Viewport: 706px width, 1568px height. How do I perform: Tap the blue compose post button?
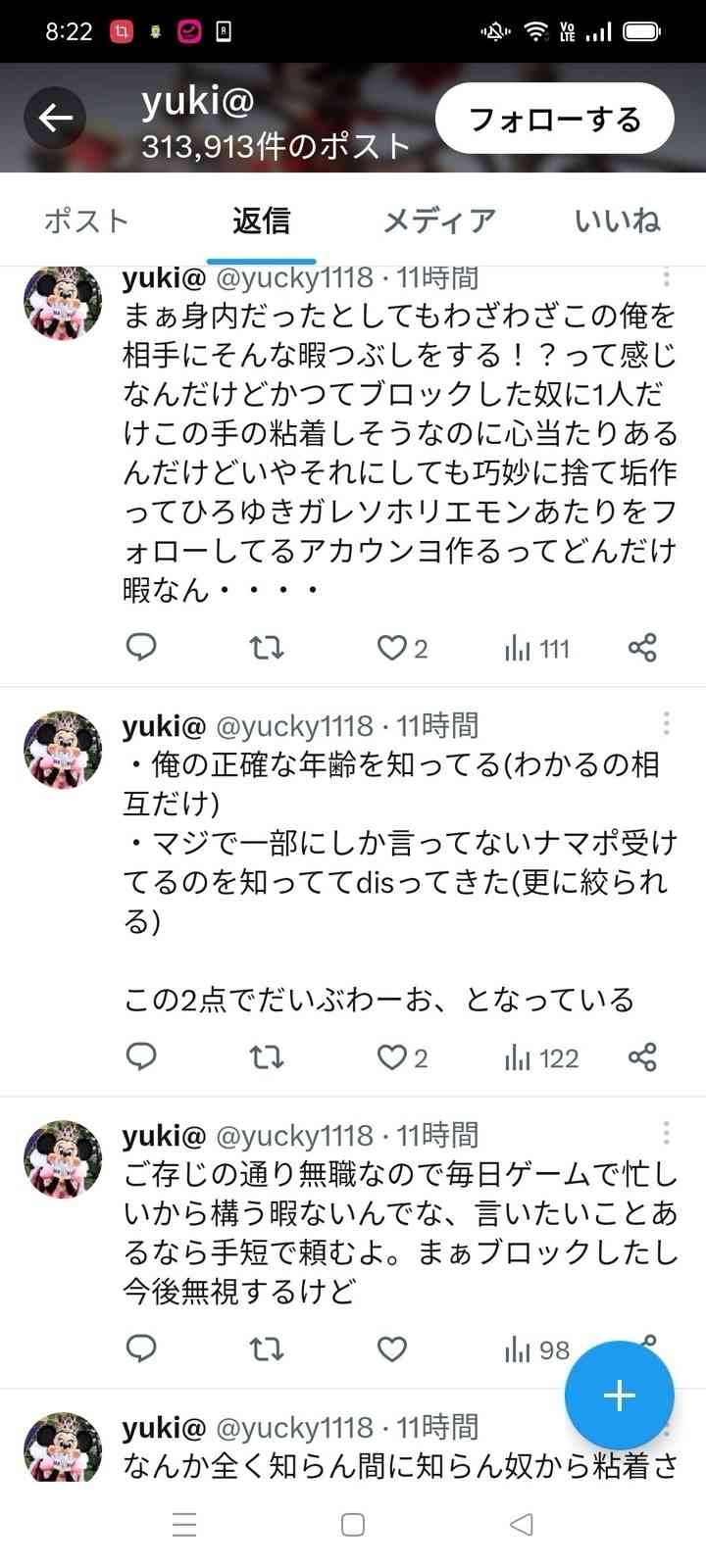click(x=619, y=1395)
